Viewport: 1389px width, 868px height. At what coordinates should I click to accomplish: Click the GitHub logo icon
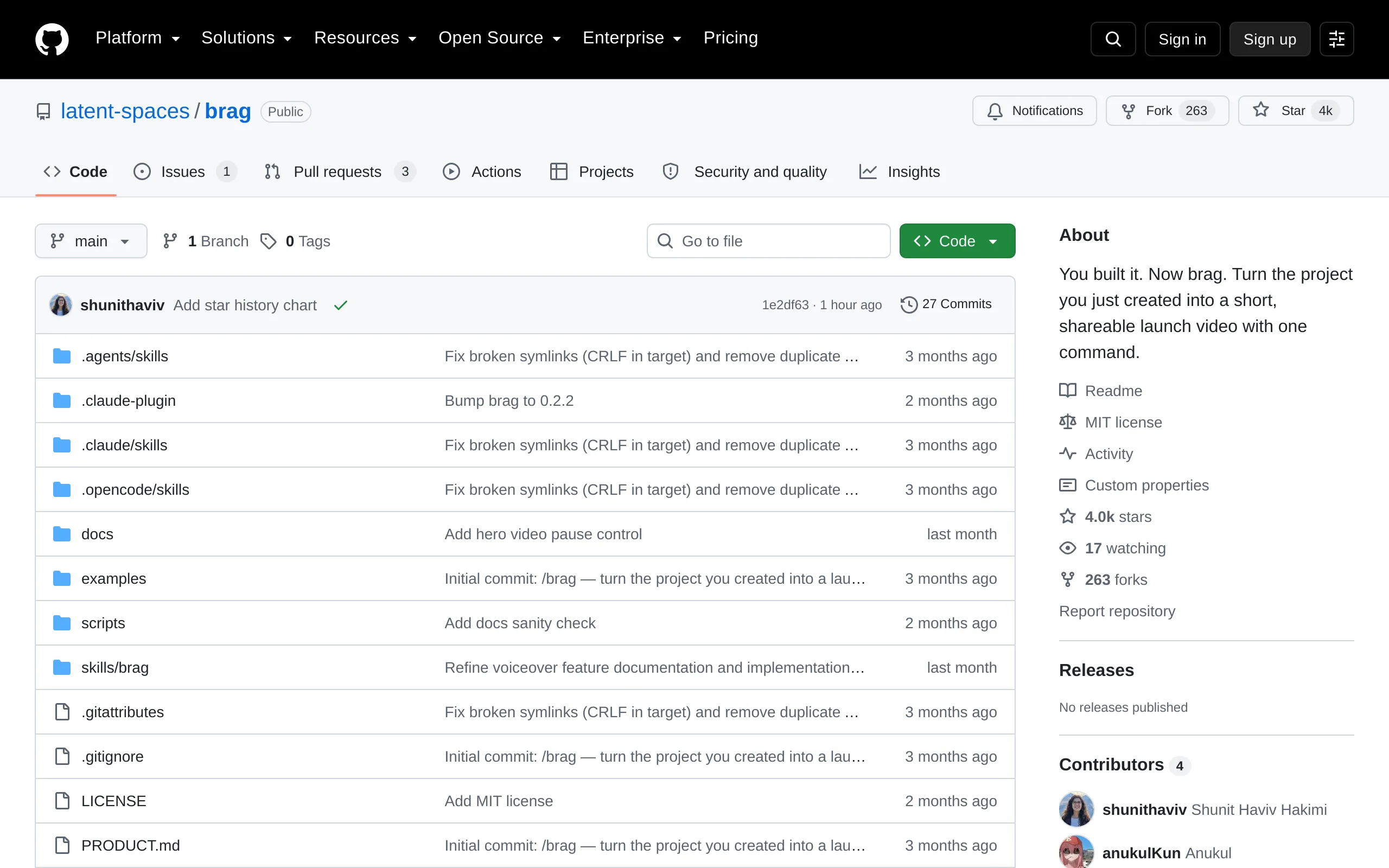[x=52, y=39]
